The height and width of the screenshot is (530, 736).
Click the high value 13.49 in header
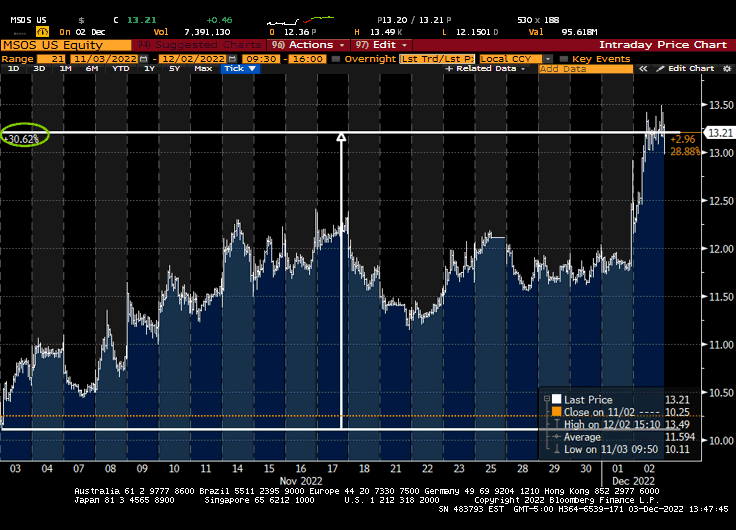pyautogui.click(x=383, y=32)
